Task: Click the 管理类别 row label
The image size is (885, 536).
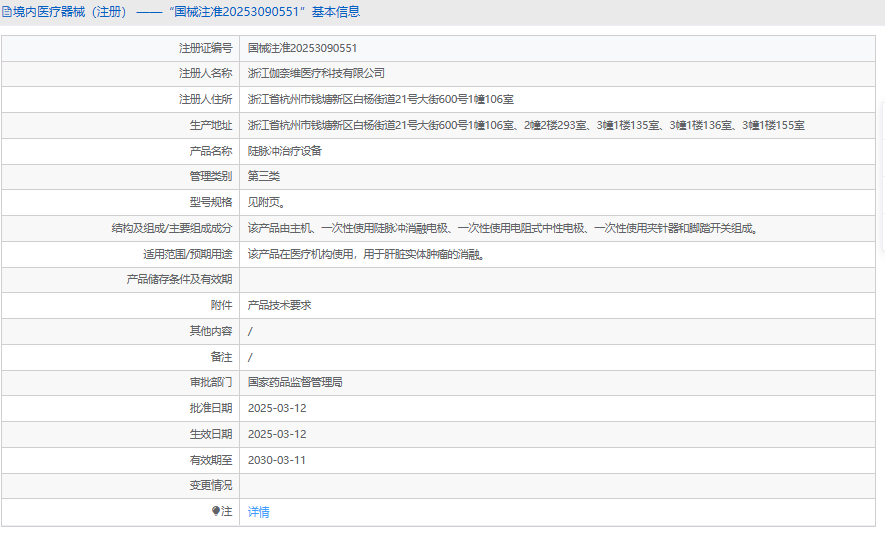Action: pos(211,176)
